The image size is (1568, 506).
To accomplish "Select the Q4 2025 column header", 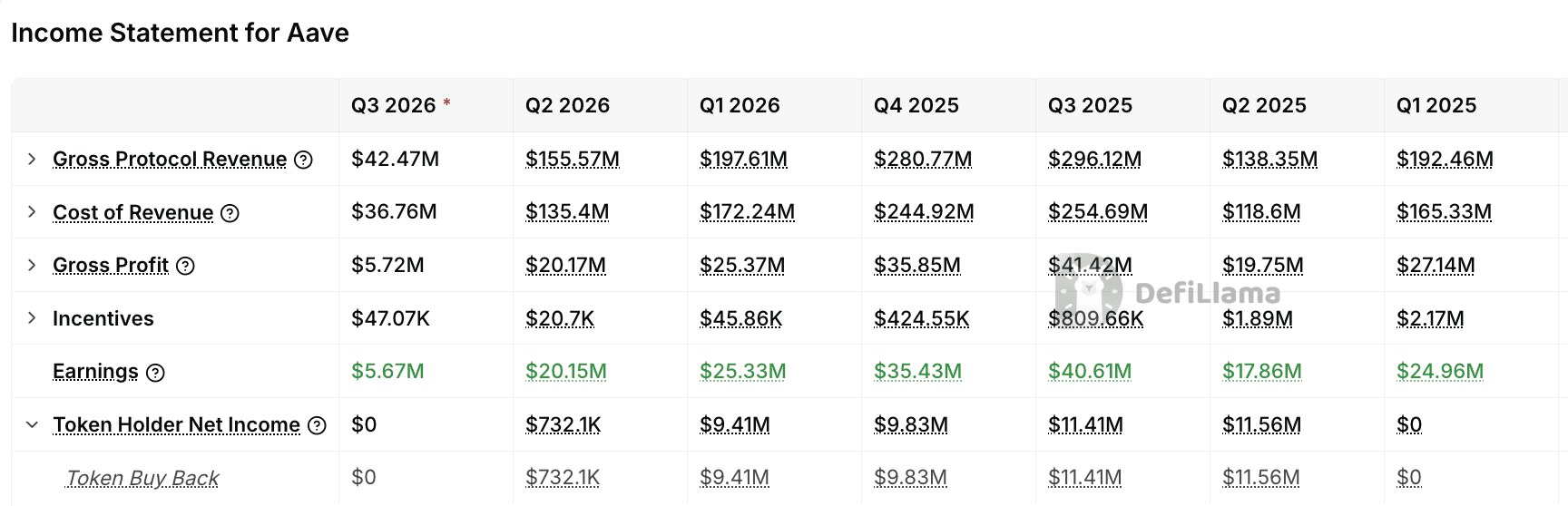I will click(x=916, y=105).
